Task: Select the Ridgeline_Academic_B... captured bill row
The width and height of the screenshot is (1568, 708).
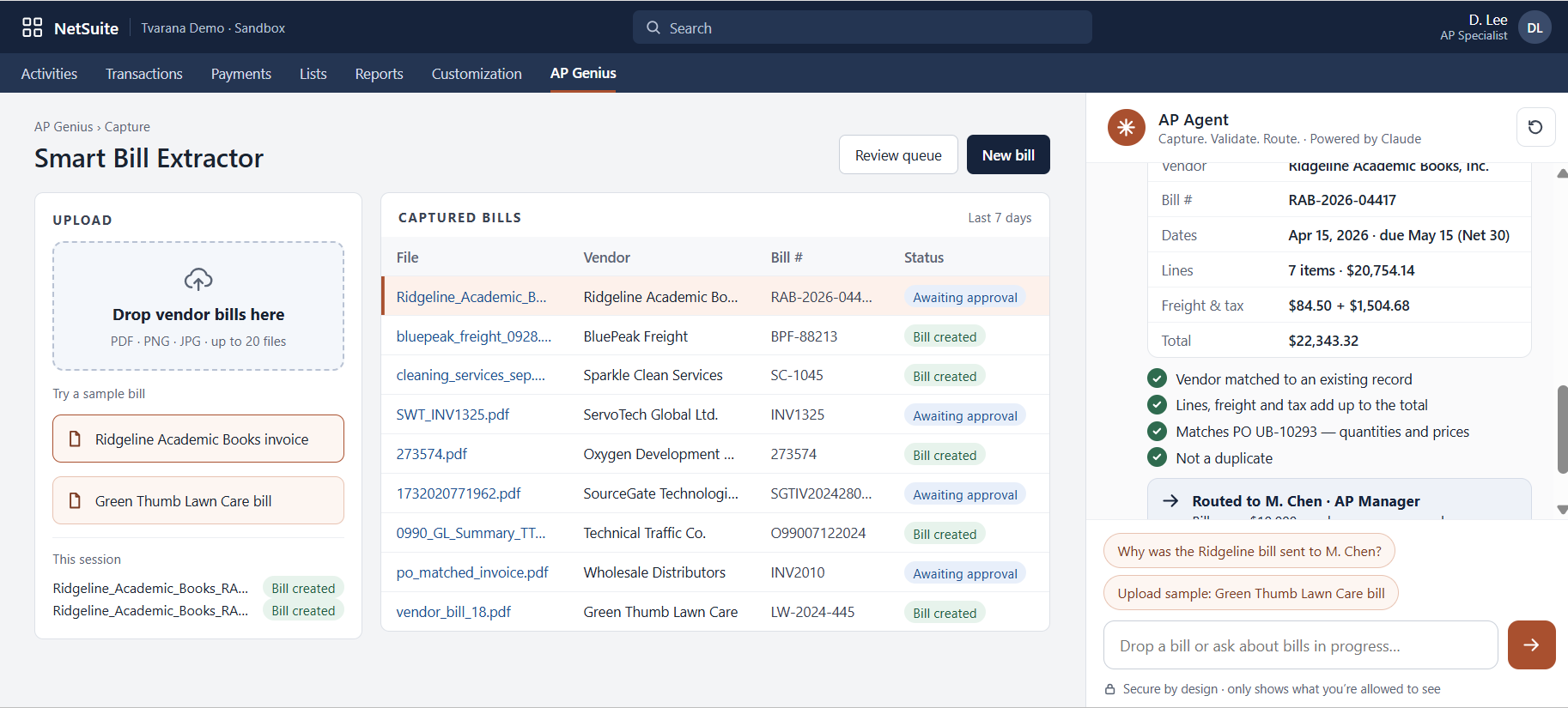Action: 715,297
